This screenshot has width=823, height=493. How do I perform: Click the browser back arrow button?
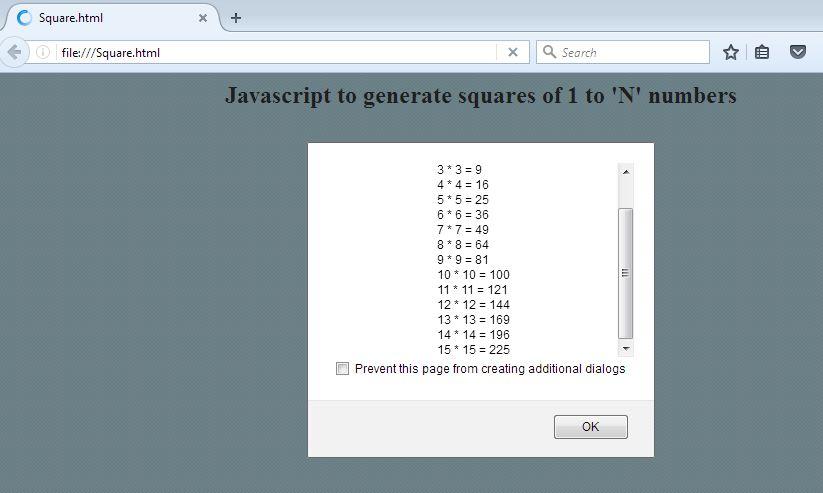[x=14, y=52]
